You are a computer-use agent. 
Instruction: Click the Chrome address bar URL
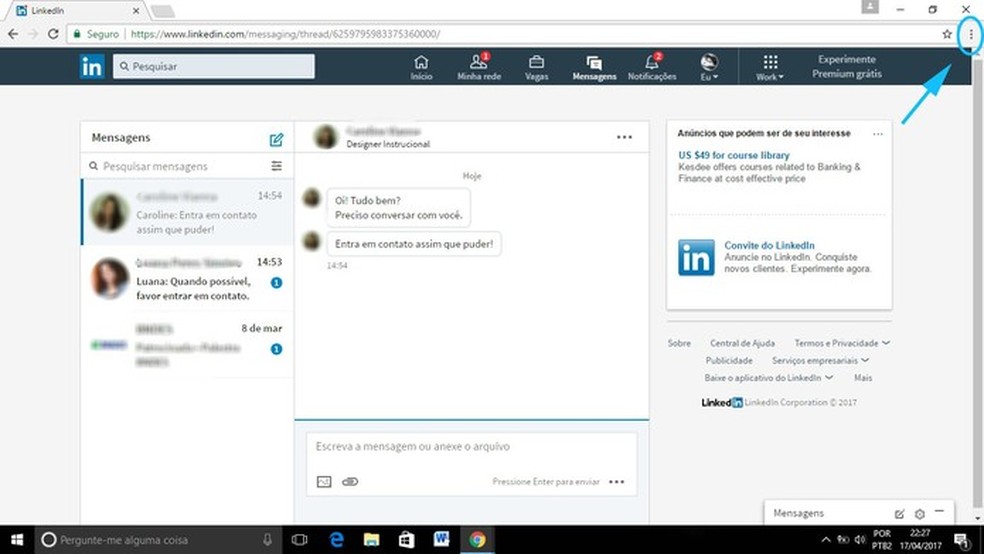(x=286, y=34)
